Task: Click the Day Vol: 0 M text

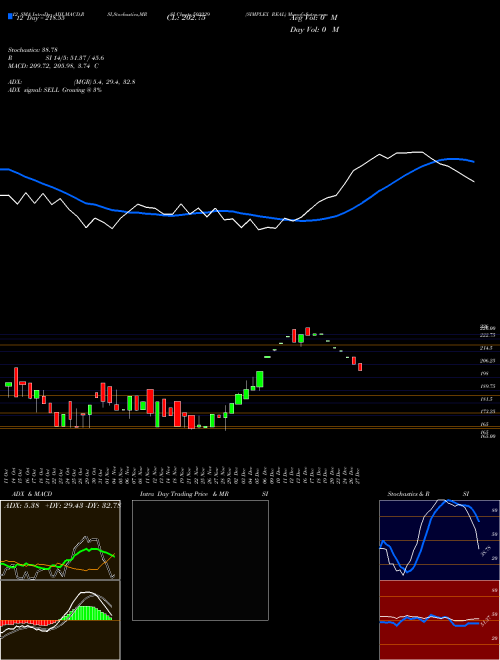Action: [314, 29]
